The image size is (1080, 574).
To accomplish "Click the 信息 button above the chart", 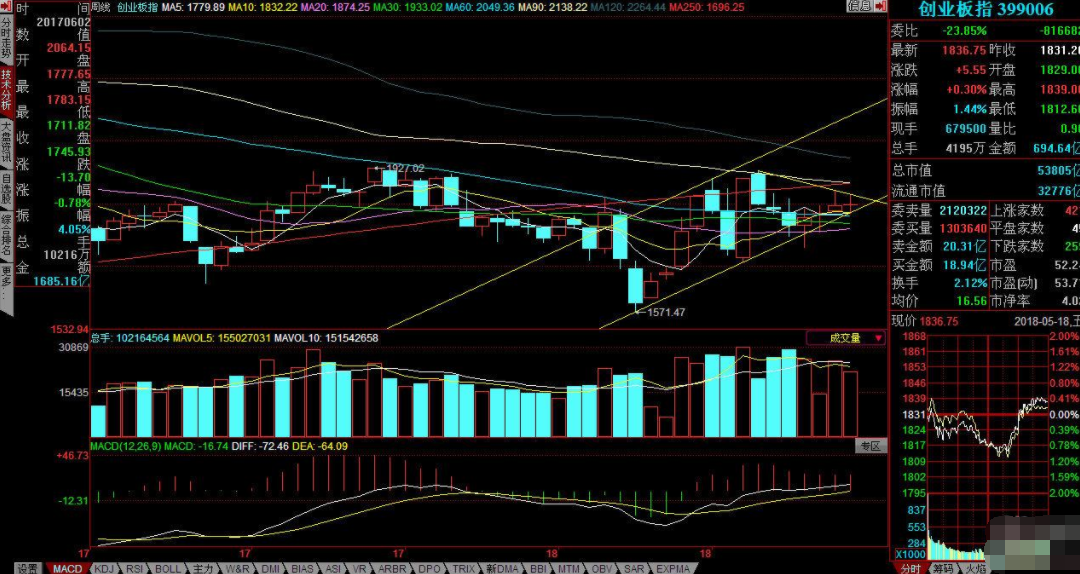I will pos(858,6).
